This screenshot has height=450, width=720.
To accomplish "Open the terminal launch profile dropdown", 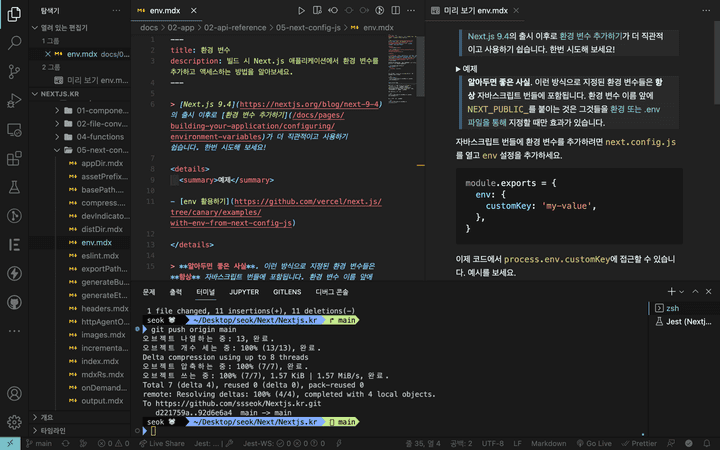I will pos(681,292).
